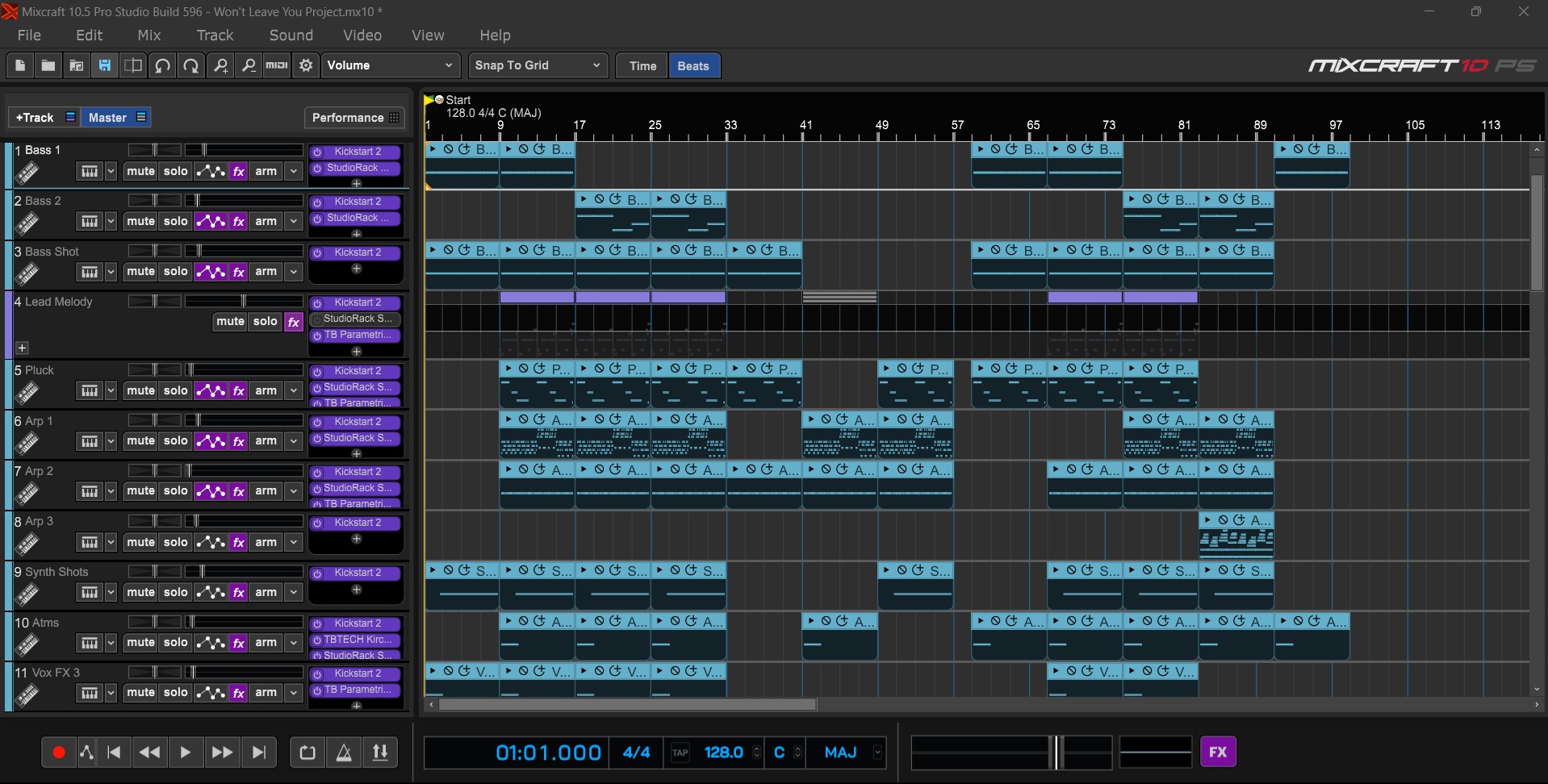Image resolution: width=1548 pixels, height=784 pixels.
Task: Rewind to the project start
Action: coord(114,753)
